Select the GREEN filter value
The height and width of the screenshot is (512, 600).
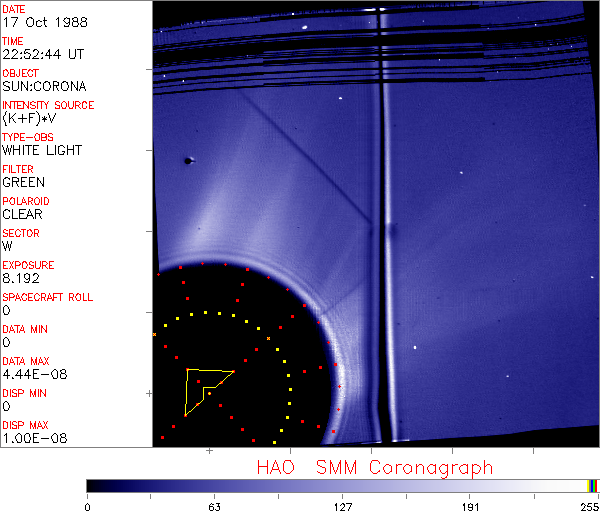pyautogui.click(x=24, y=182)
